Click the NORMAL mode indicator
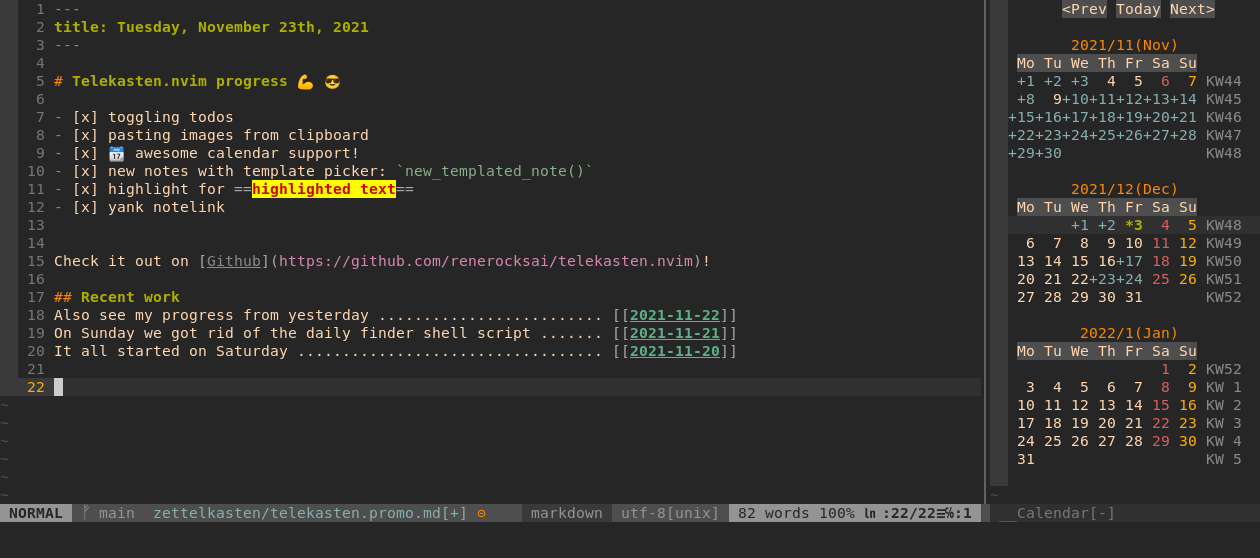The height and width of the screenshot is (558, 1260). (x=35, y=513)
